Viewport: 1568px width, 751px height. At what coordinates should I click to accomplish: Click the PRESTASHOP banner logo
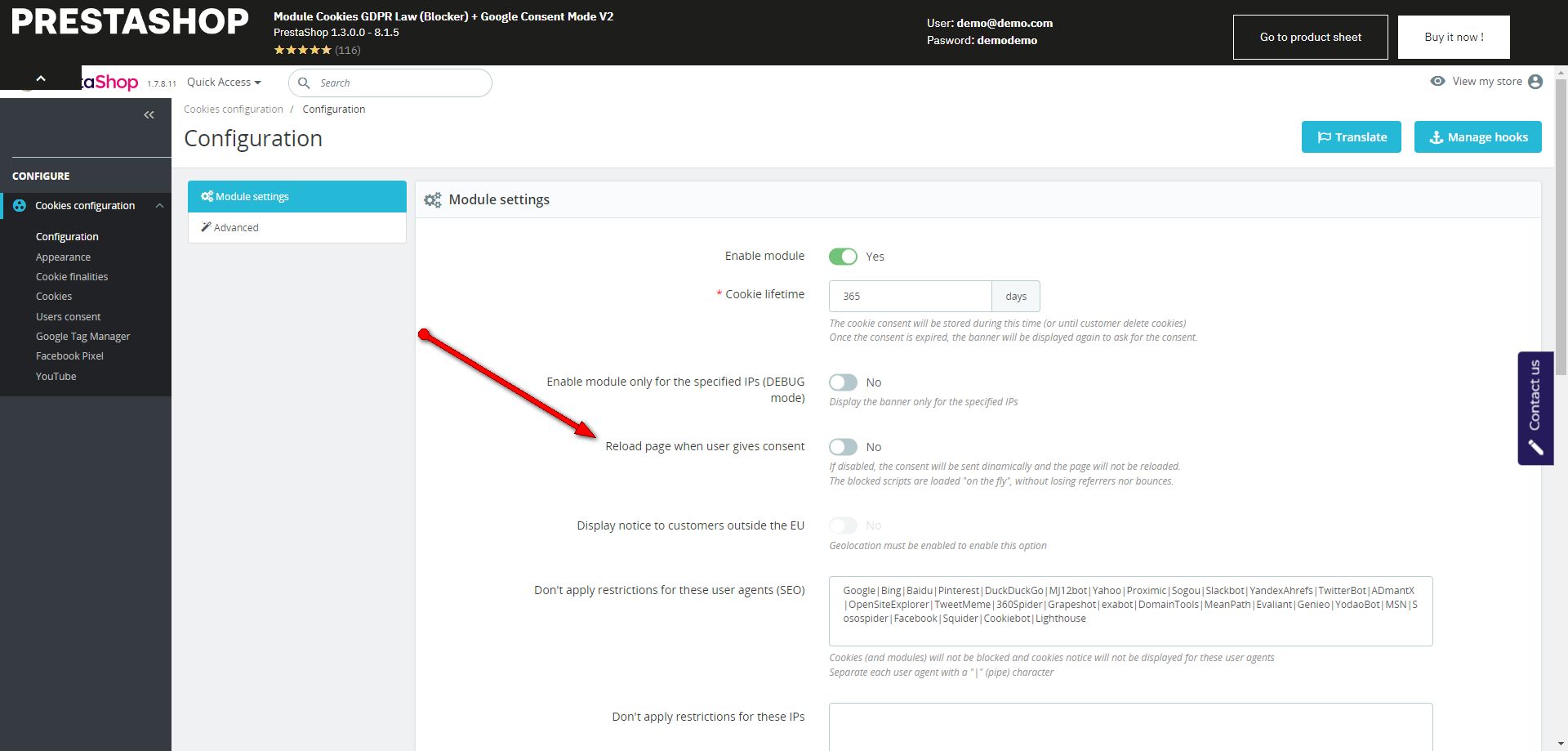pyautogui.click(x=130, y=22)
